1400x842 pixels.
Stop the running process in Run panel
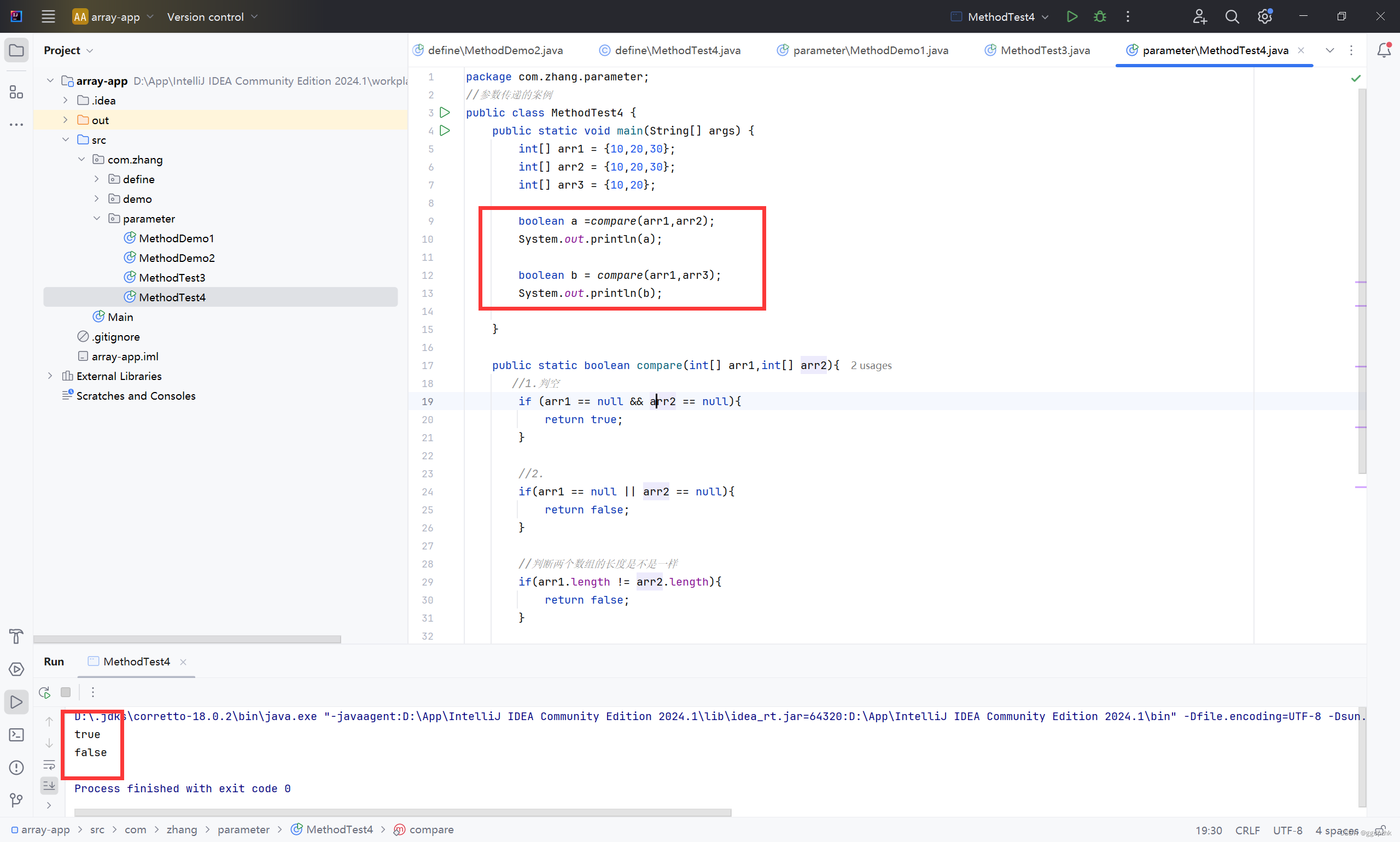[66, 692]
